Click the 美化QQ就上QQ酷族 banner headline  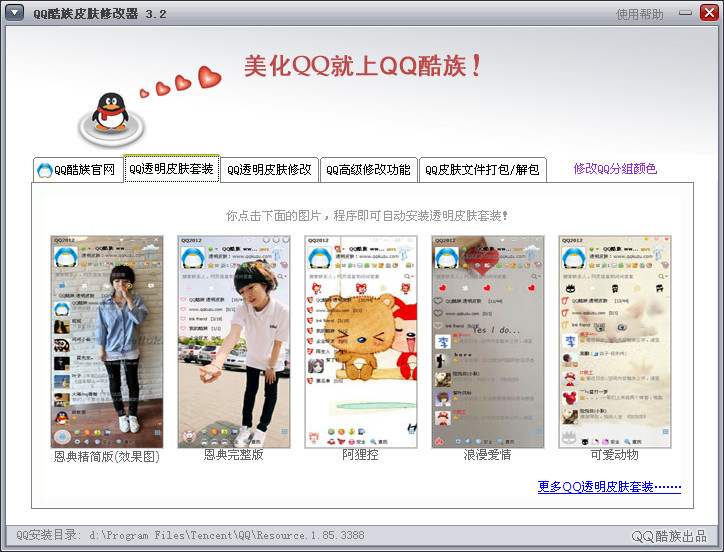coord(363,66)
